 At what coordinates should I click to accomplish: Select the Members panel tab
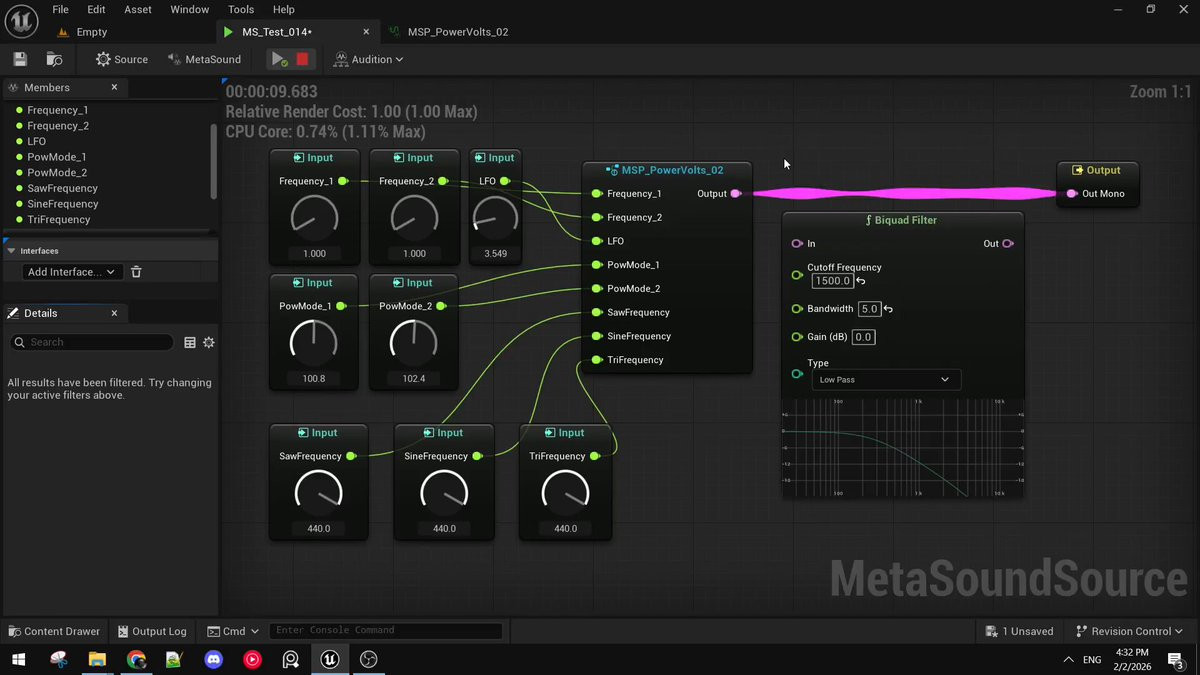tap(47, 87)
